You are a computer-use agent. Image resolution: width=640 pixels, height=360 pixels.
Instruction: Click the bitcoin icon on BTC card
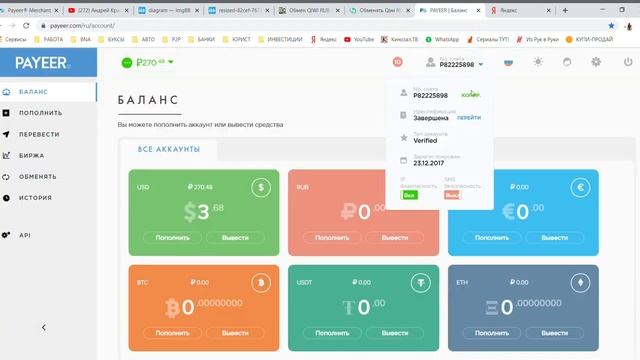tap(261, 283)
